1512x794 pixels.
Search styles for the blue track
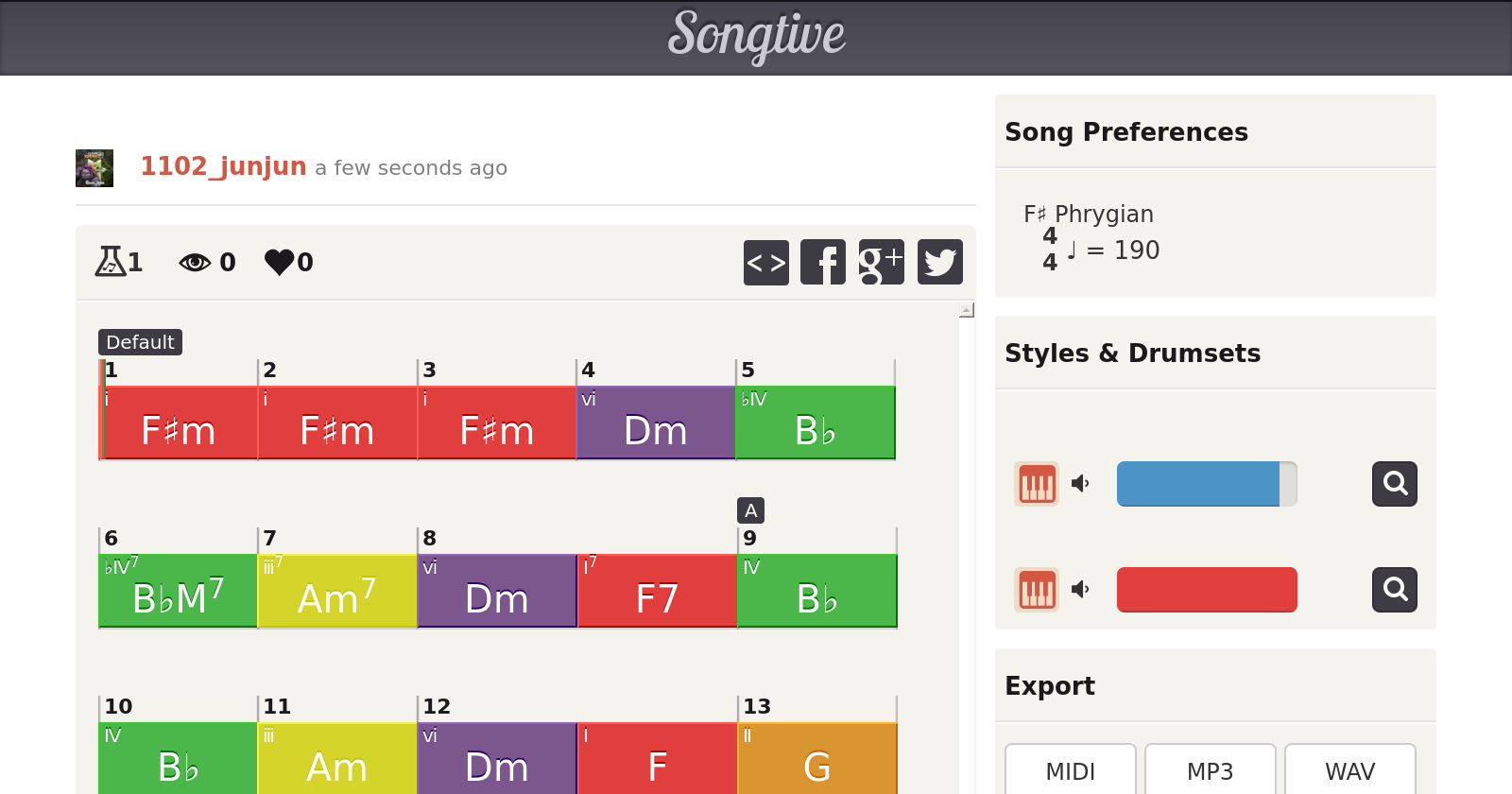pyautogui.click(x=1395, y=484)
